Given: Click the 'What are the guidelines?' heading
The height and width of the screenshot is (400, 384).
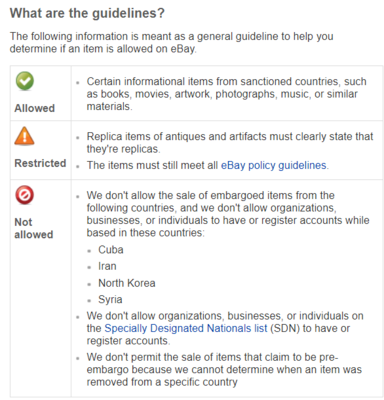Looking at the screenshot, I should [x=87, y=13].
